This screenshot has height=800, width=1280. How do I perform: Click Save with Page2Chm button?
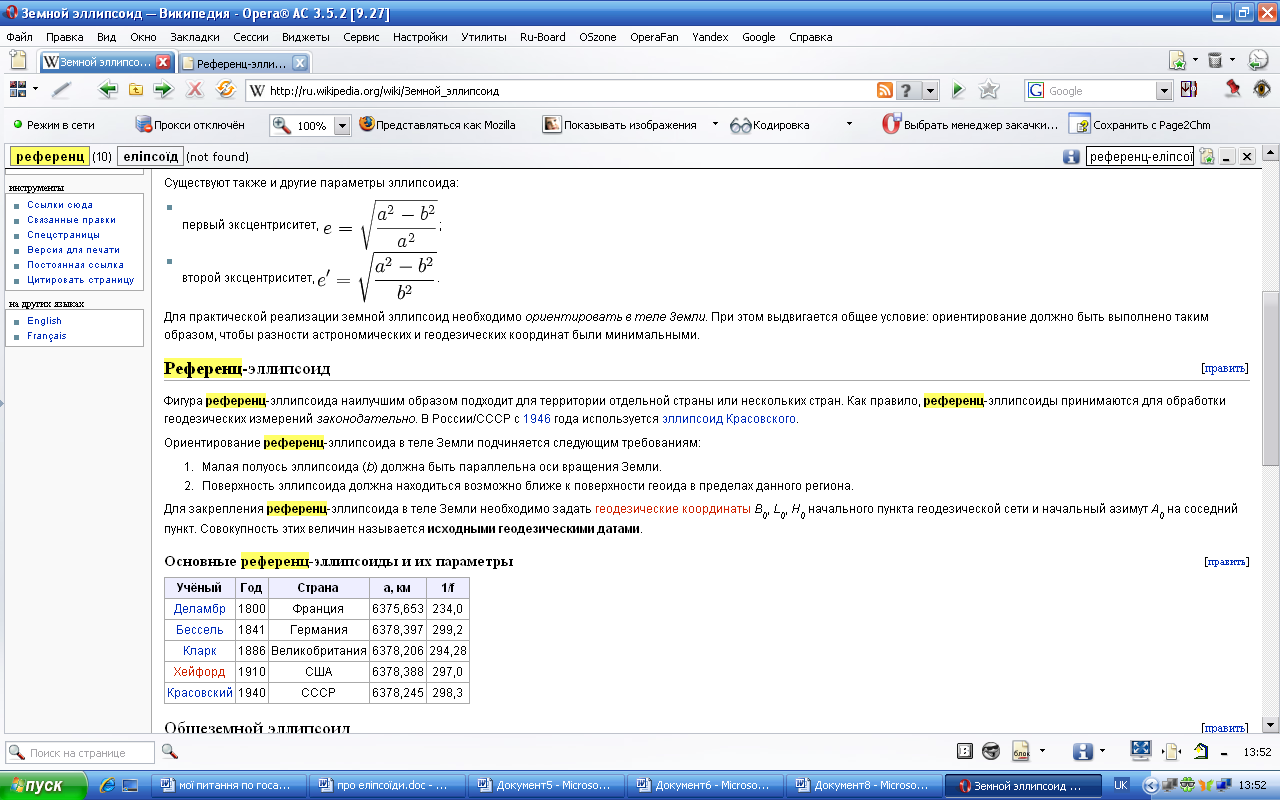click(x=1139, y=125)
